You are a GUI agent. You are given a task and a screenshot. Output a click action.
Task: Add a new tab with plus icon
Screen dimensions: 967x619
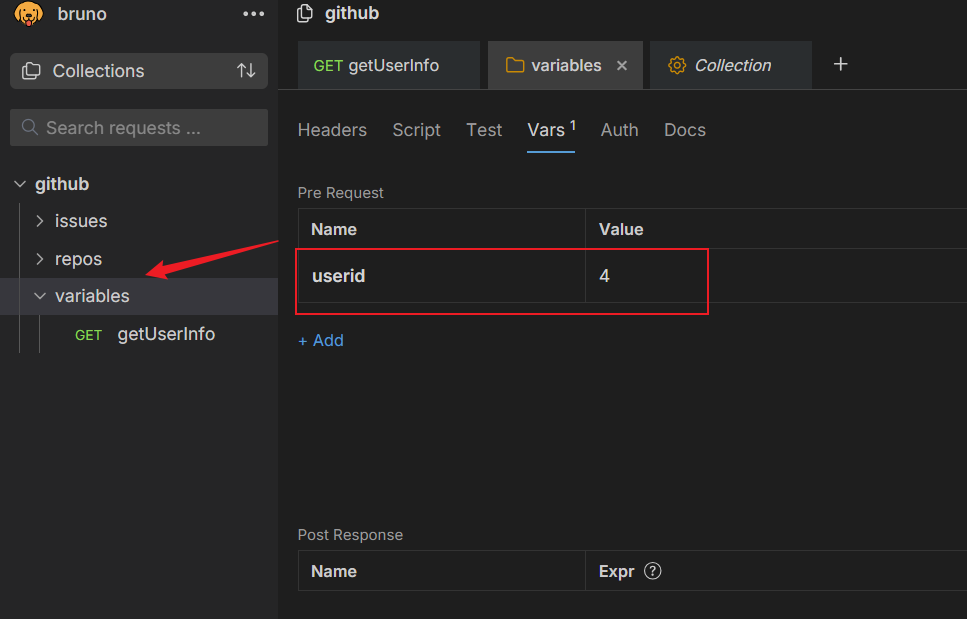[x=840, y=64]
